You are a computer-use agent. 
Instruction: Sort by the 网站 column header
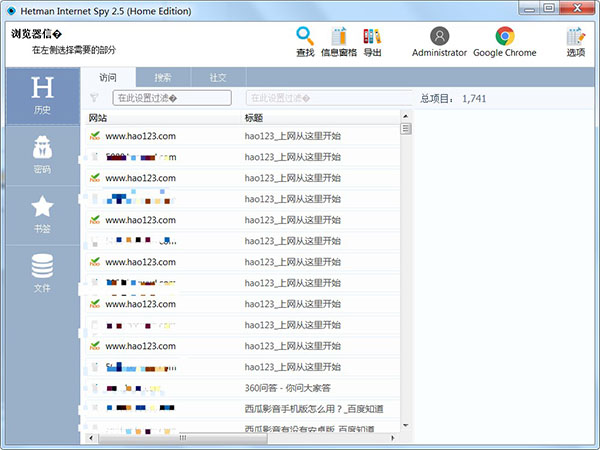pos(163,118)
